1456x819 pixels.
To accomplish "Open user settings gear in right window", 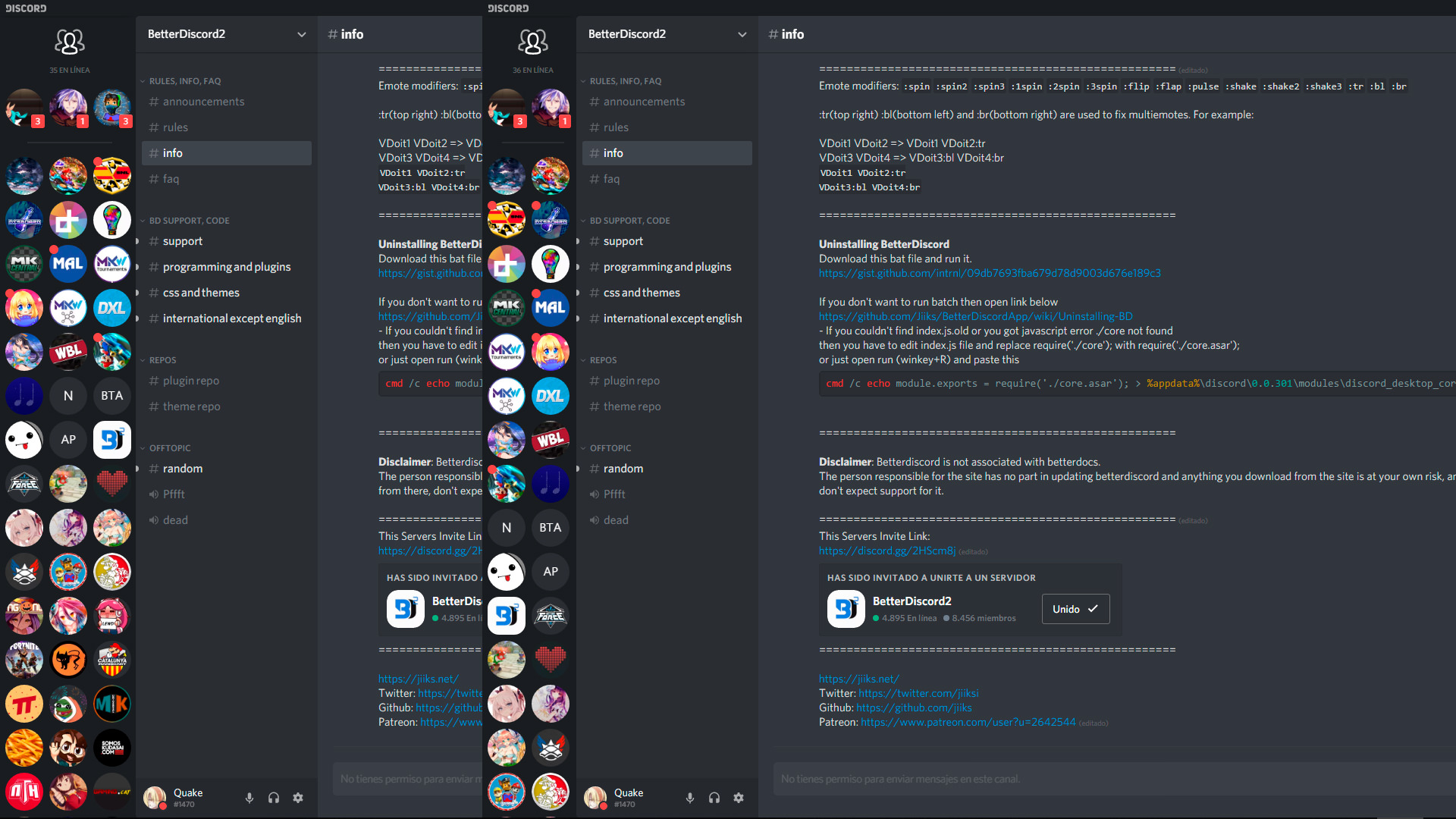I will click(x=739, y=798).
